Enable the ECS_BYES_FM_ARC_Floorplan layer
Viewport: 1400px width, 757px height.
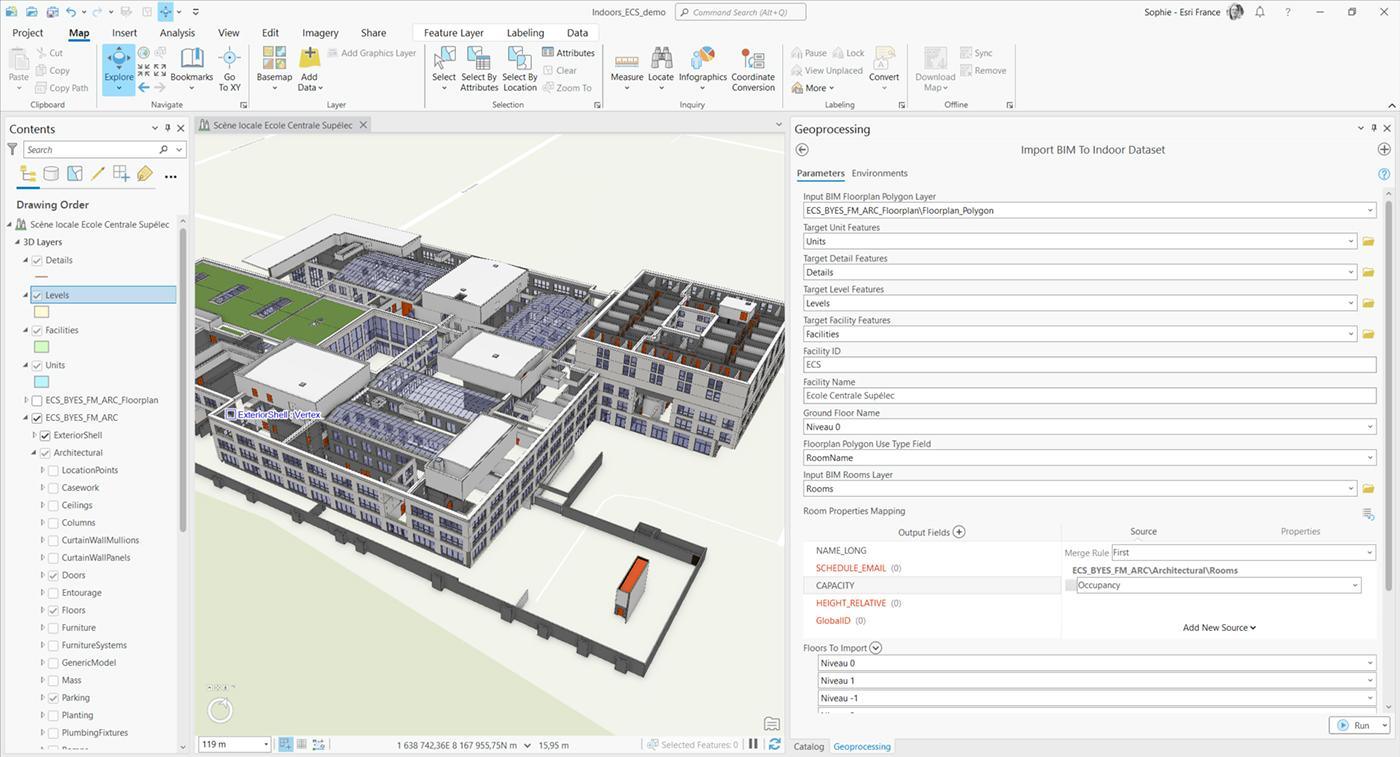[37, 400]
